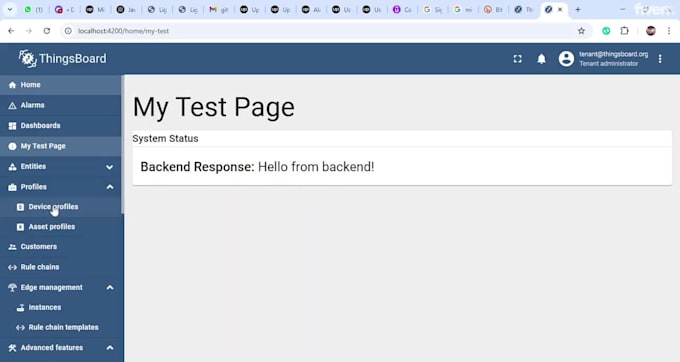680x362 pixels.
Task: Click the Rule chains arrows icon
Action: tap(12, 267)
